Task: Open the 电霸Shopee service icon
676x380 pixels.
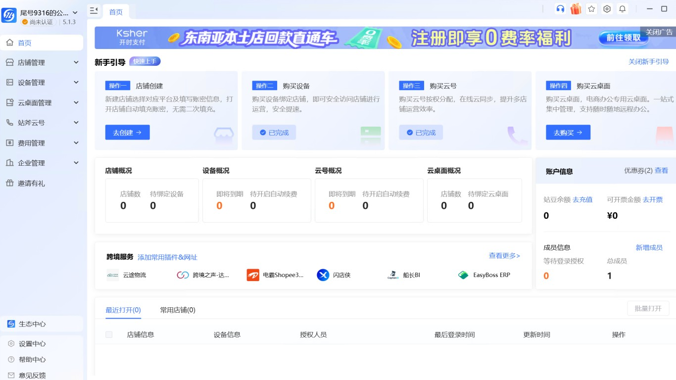Action: (253, 275)
